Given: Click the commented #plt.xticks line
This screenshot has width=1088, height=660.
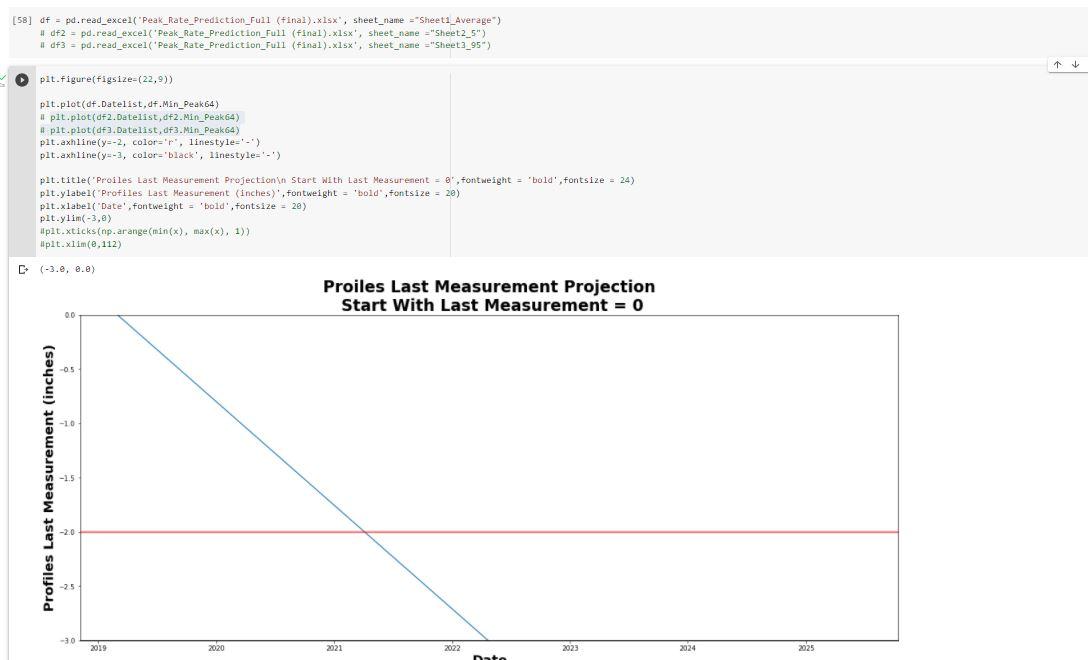Looking at the screenshot, I should [144, 231].
